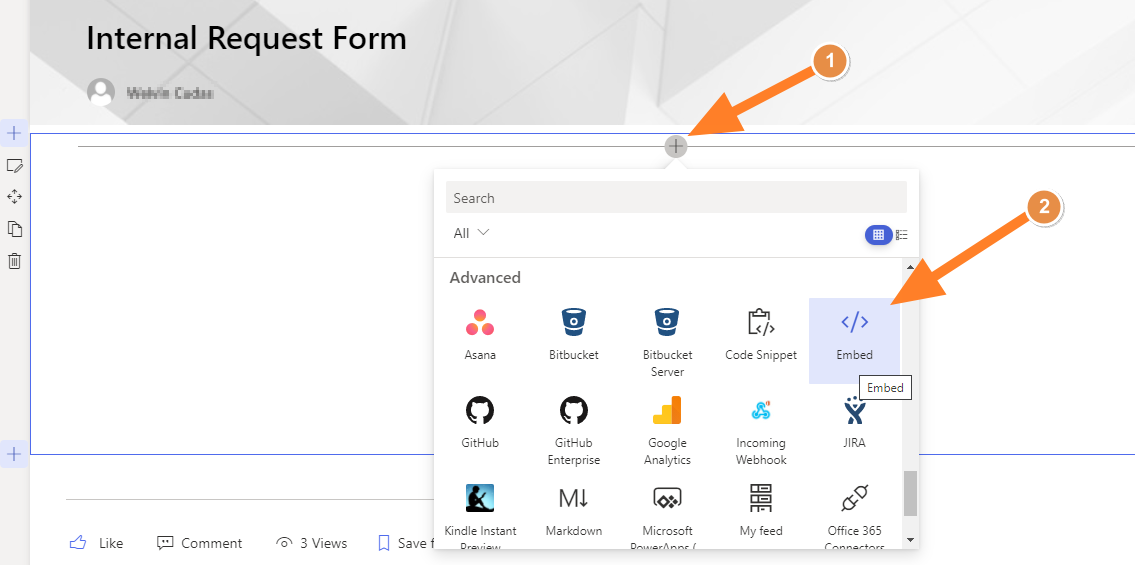This screenshot has width=1135, height=565.
Task: Open the Comment link
Action: coord(200,543)
